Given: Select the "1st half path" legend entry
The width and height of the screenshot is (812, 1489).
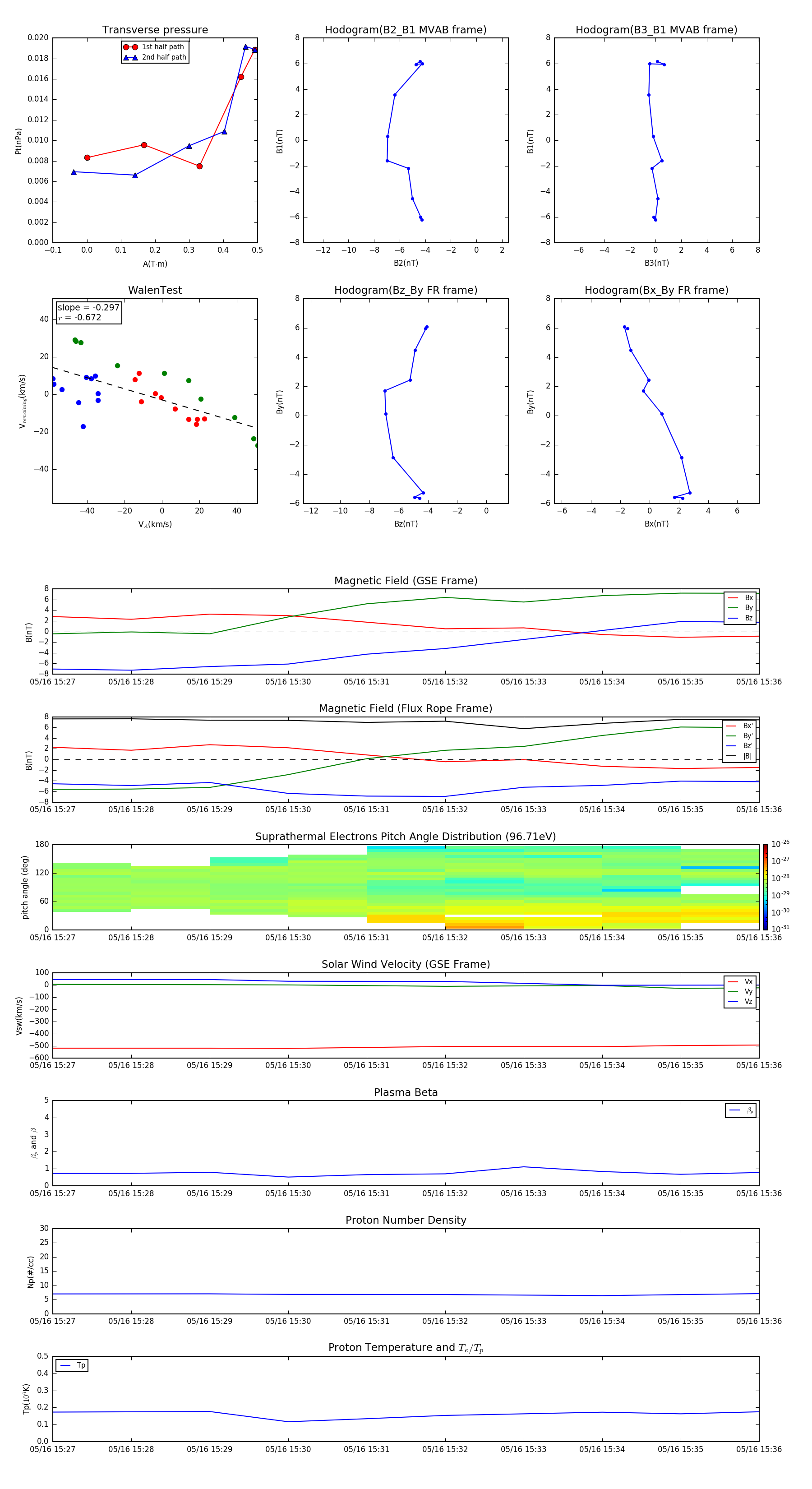Looking at the screenshot, I should click(154, 47).
